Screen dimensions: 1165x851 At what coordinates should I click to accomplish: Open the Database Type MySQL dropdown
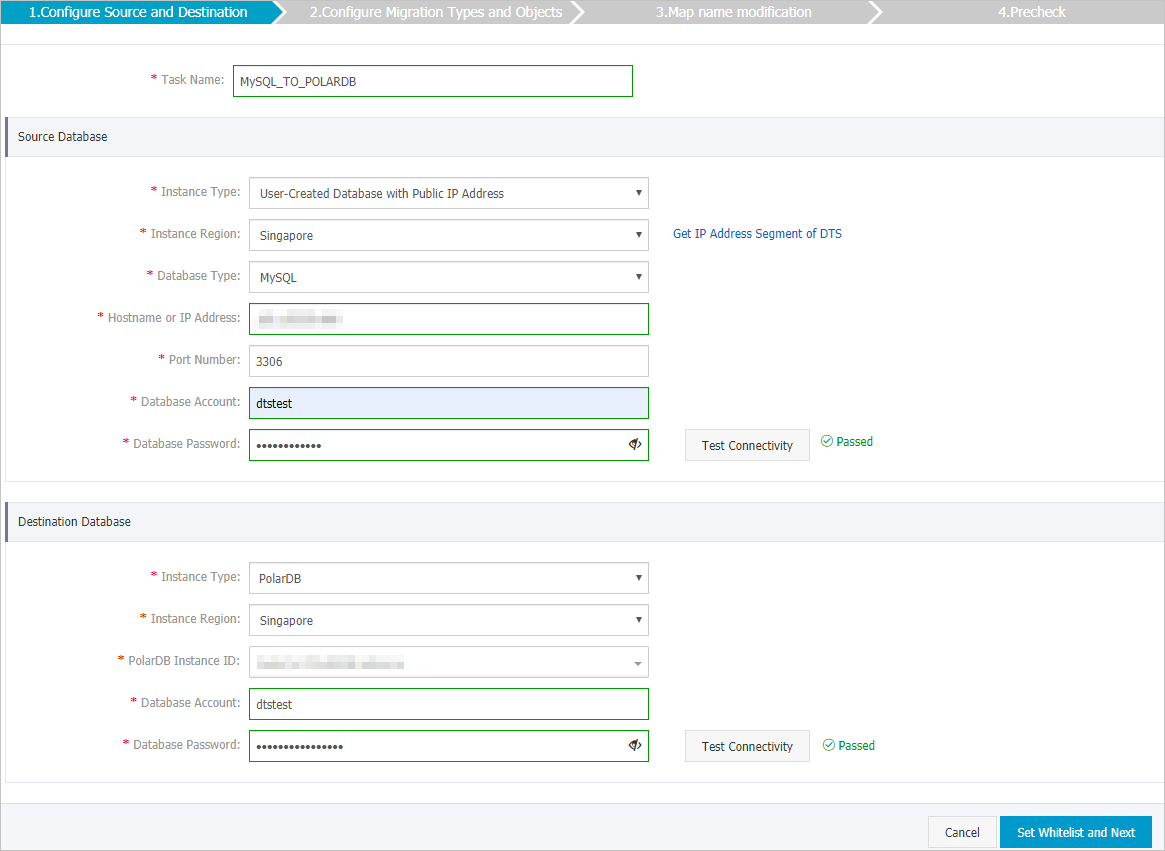point(449,277)
